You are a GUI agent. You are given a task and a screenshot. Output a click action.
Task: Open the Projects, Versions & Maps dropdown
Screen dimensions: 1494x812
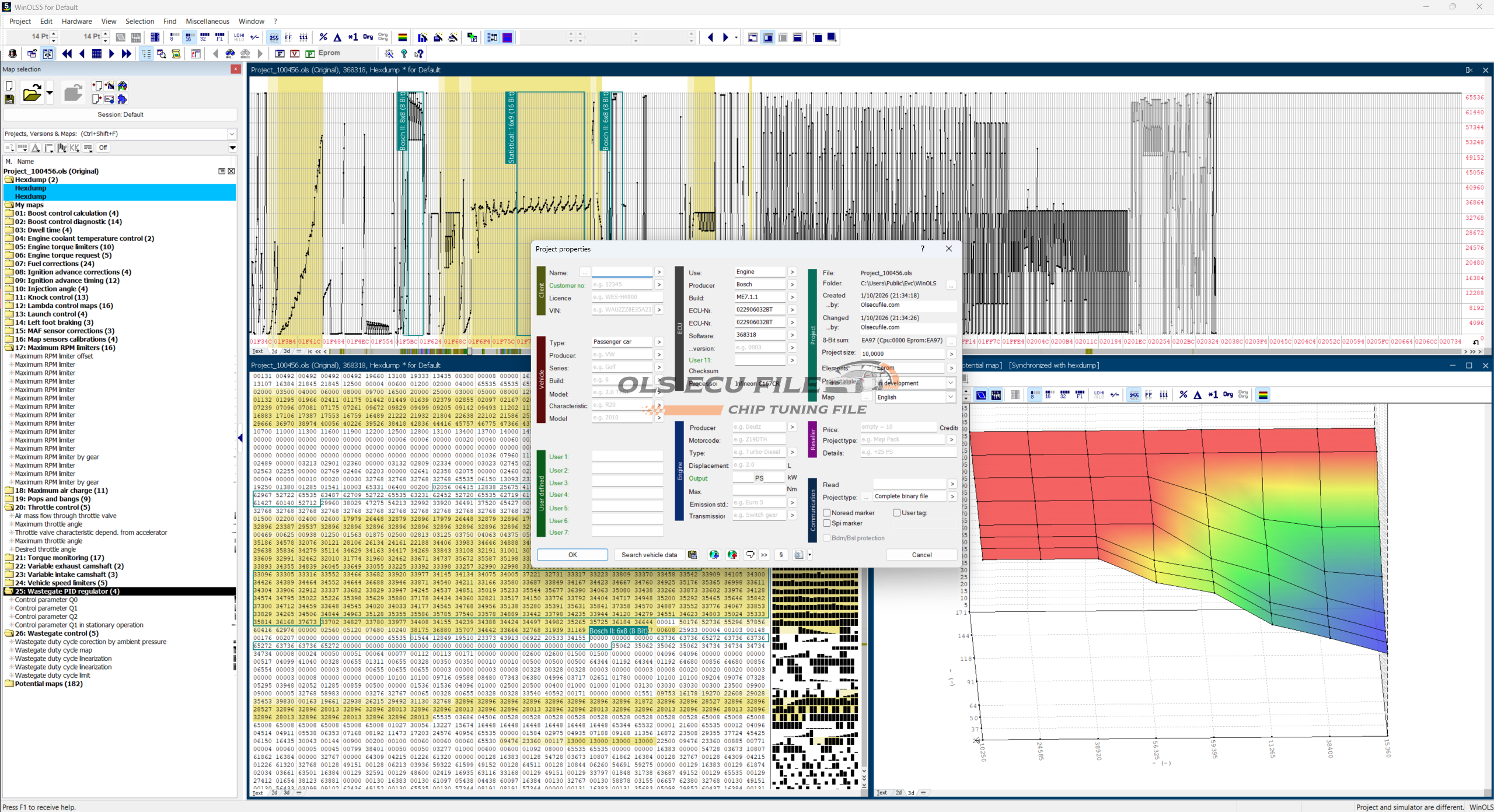232,134
